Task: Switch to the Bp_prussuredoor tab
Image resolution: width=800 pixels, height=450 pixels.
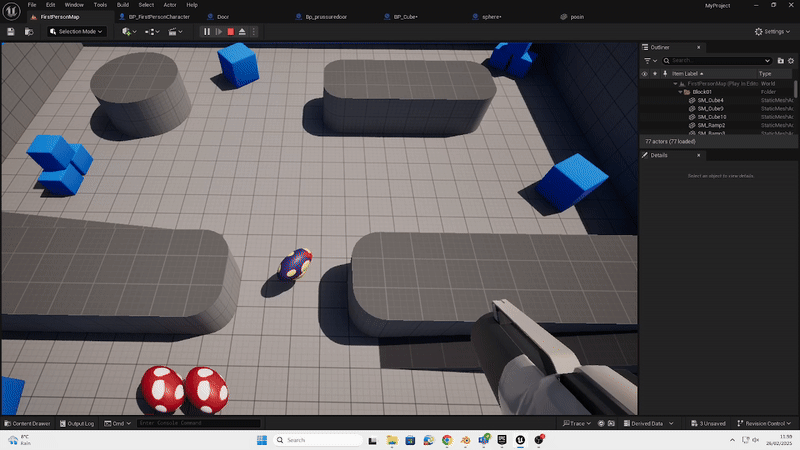Action: [x=326, y=17]
